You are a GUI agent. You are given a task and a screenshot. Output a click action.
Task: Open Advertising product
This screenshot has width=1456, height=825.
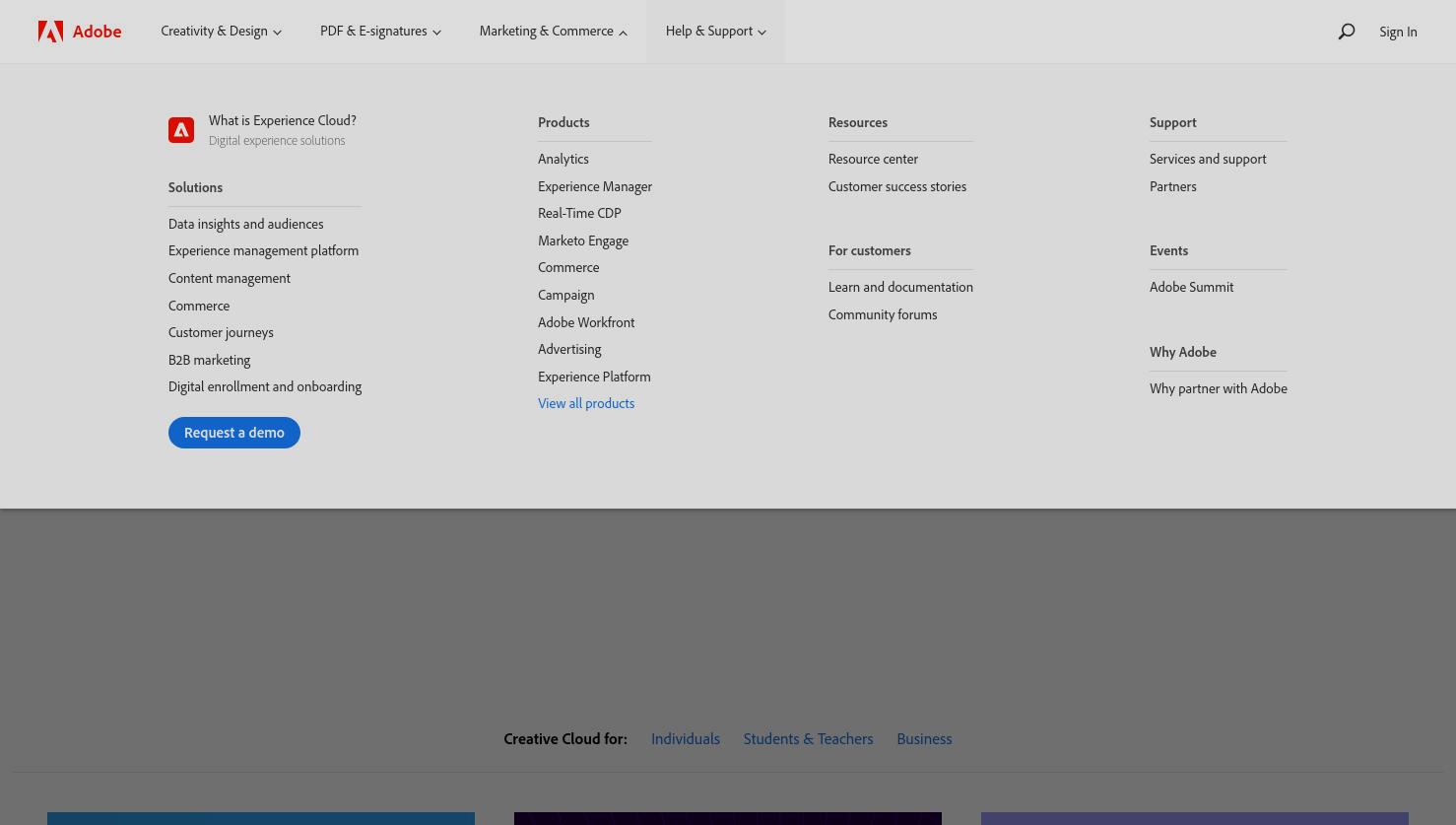click(569, 349)
